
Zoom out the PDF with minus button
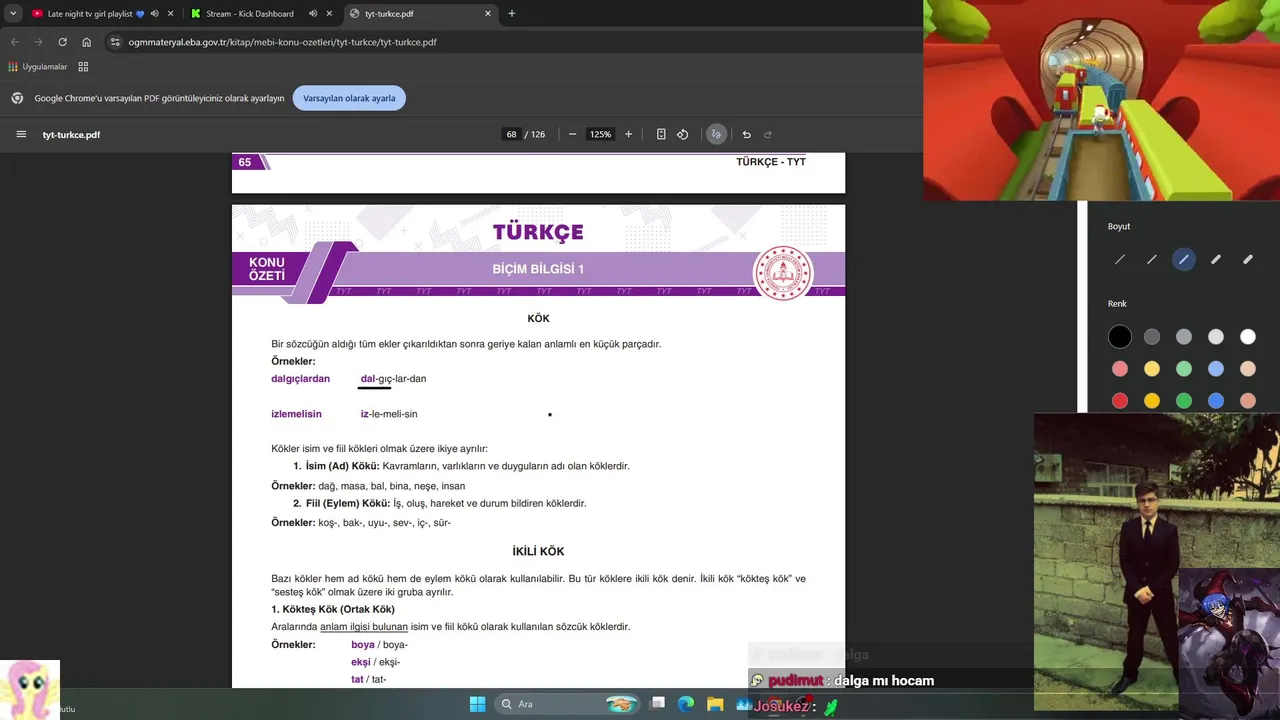[x=572, y=134]
